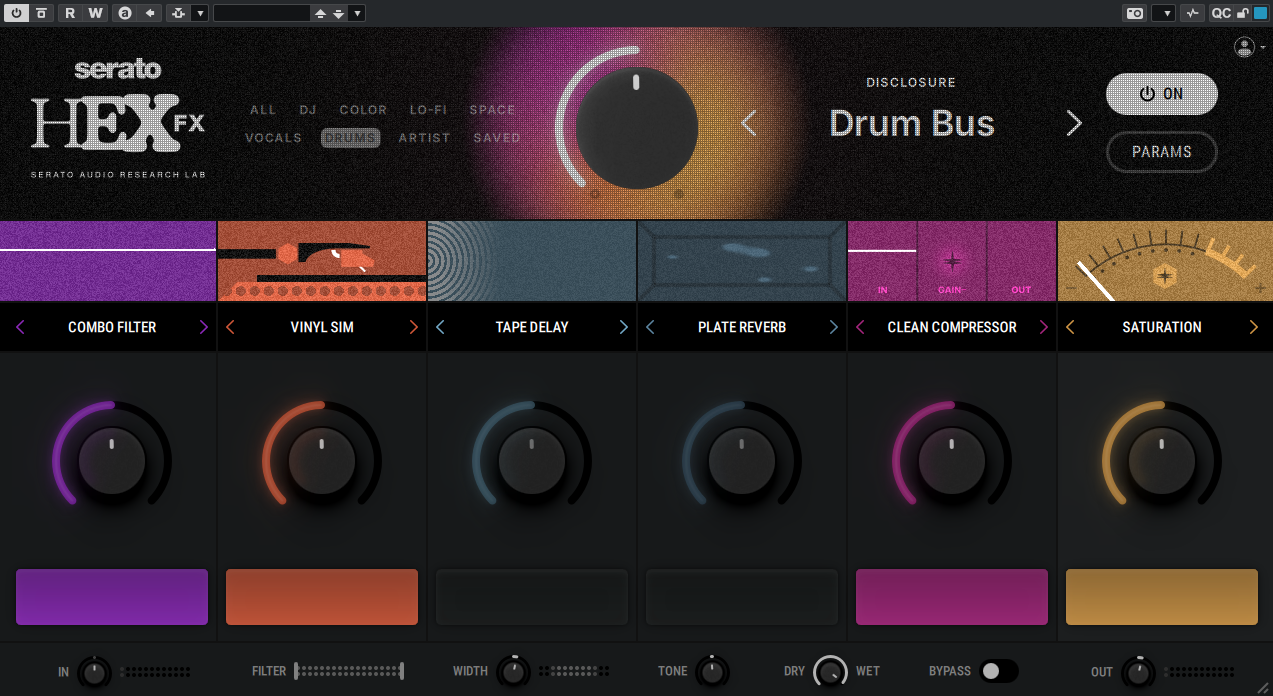Toggle the ON power button
Screen dimensions: 1273x696
pos(1161,94)
